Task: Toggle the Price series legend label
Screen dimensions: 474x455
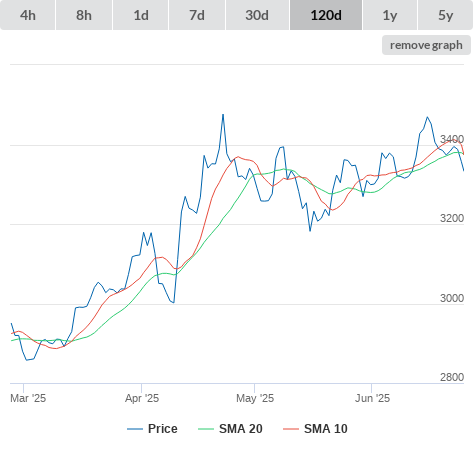Action: [x=162, y=429]
